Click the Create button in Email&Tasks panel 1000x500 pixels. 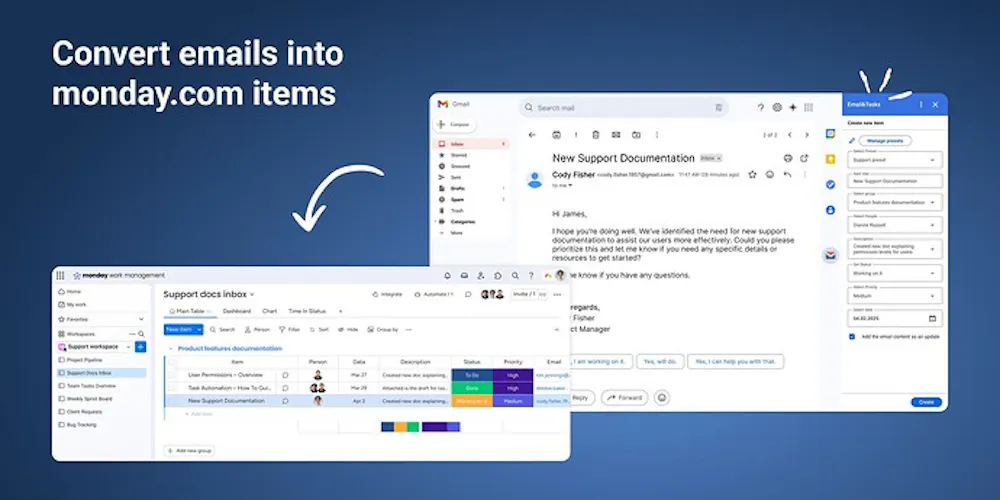pos(926,402)
